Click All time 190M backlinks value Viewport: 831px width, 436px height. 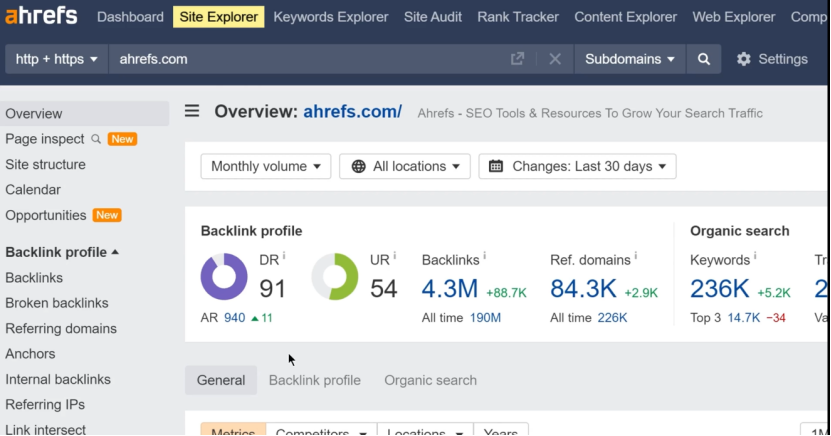tap(485, 318)
